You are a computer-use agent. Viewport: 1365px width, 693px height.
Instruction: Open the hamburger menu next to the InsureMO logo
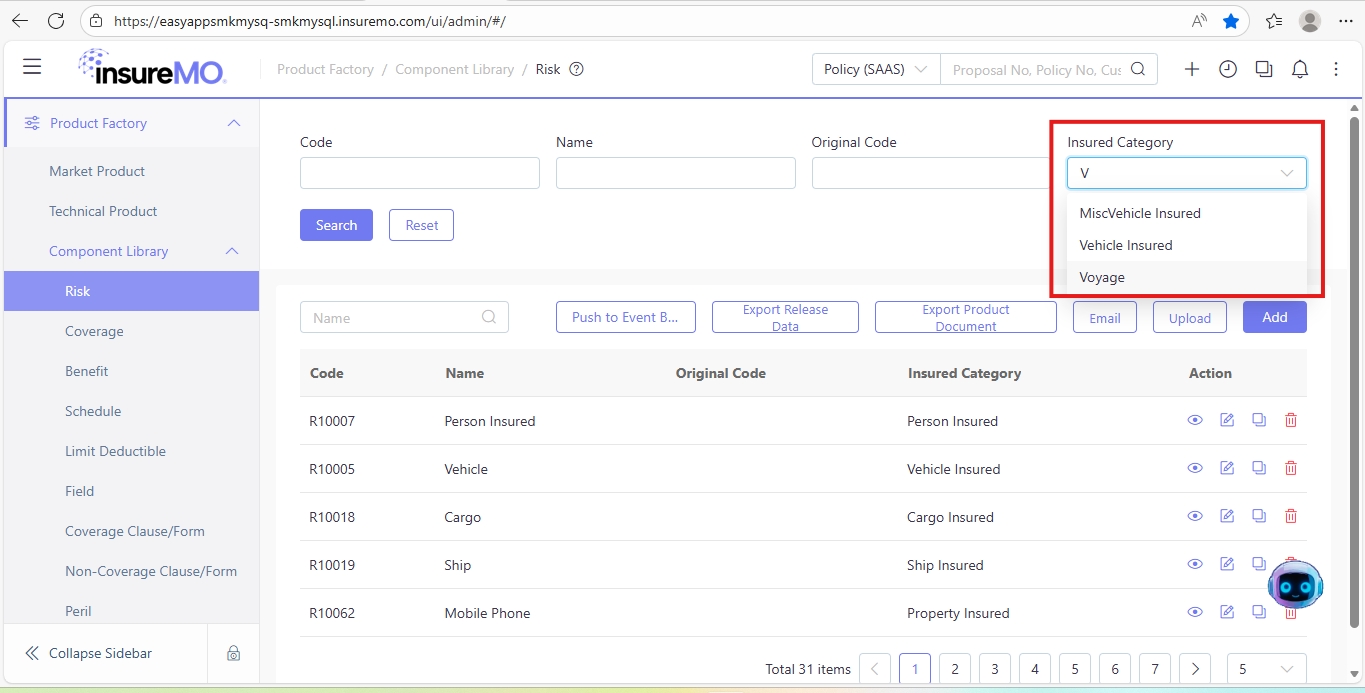(32, 67)
